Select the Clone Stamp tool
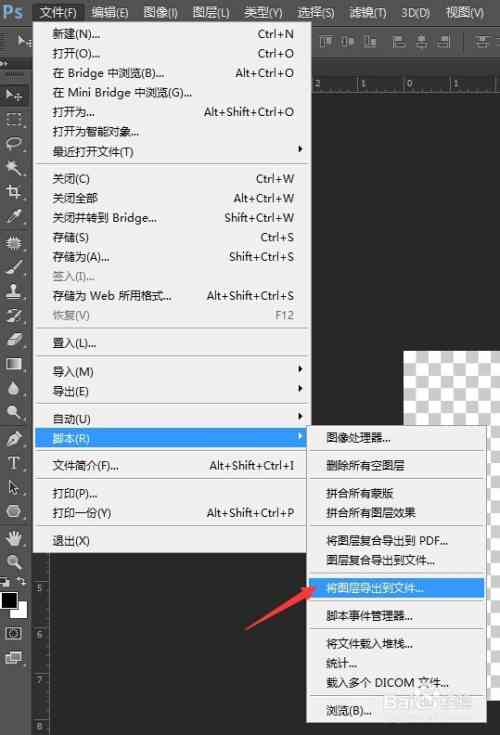Screen dimensions: 500x735 [x=14, y=291]
